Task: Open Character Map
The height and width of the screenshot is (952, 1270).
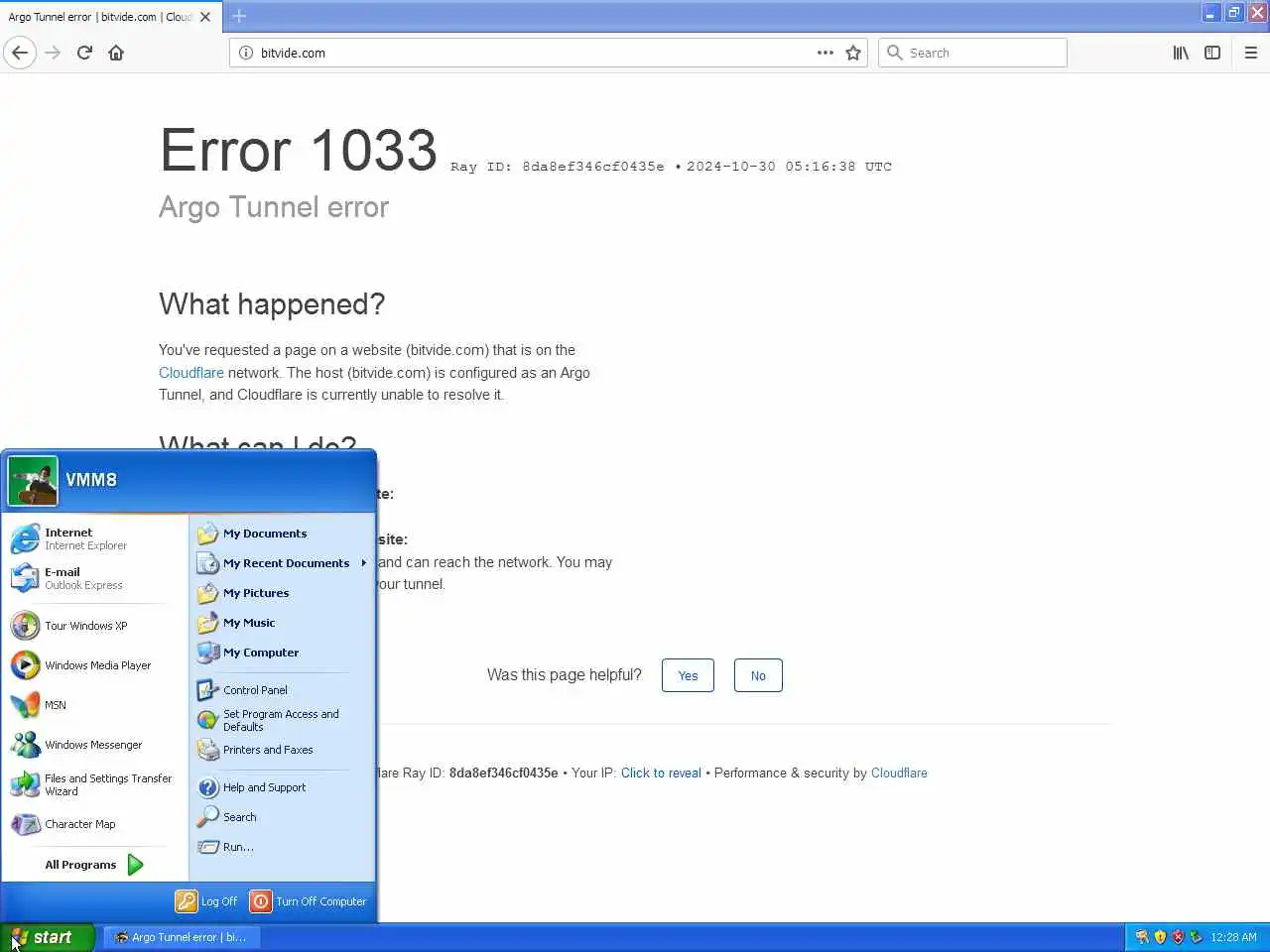Action: tap(94, 824)
